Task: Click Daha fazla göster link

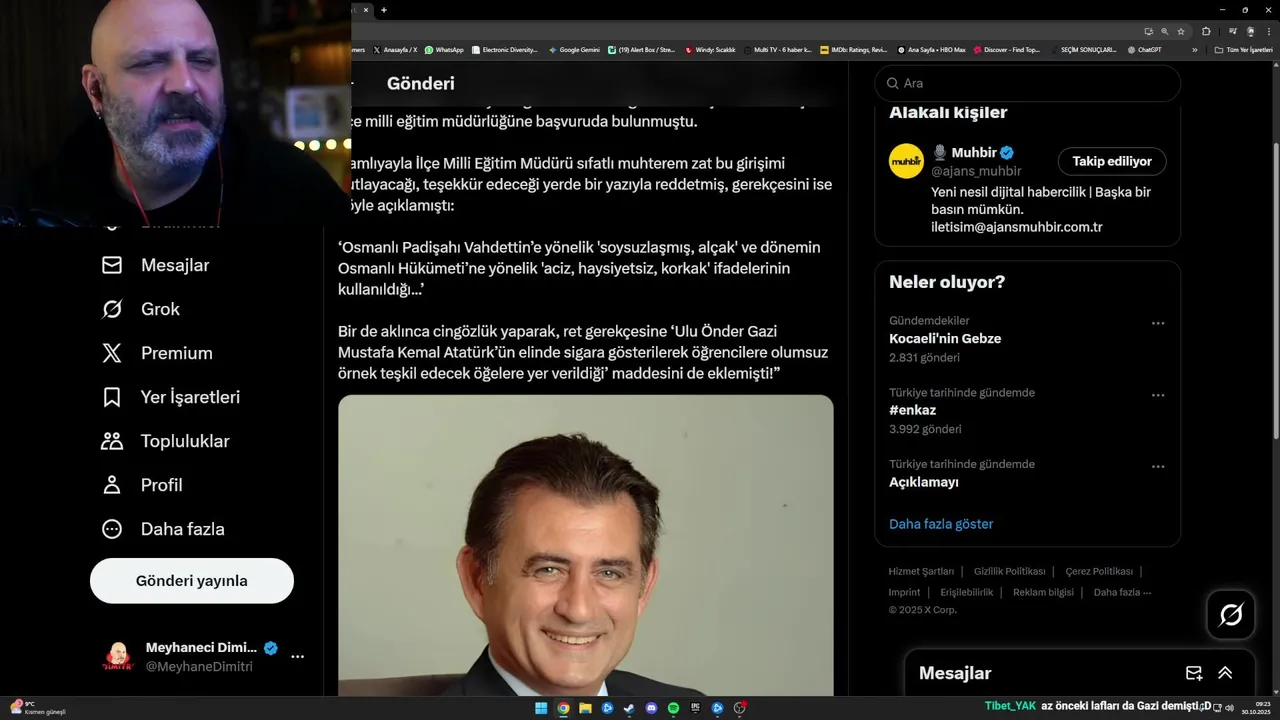Action: coord(941,524)
